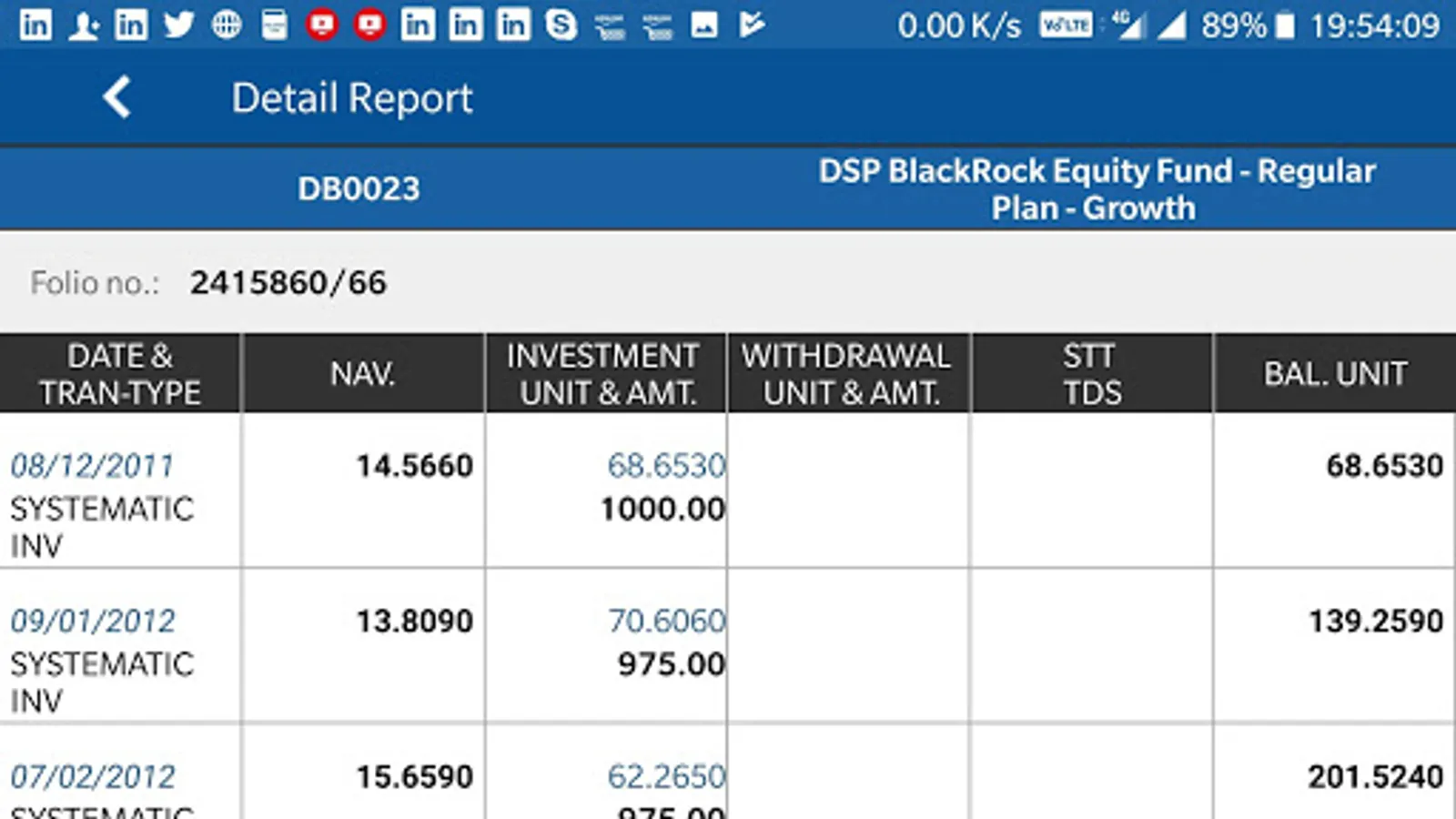Tap the BAL. UNIT column header

coord(1335,374)
